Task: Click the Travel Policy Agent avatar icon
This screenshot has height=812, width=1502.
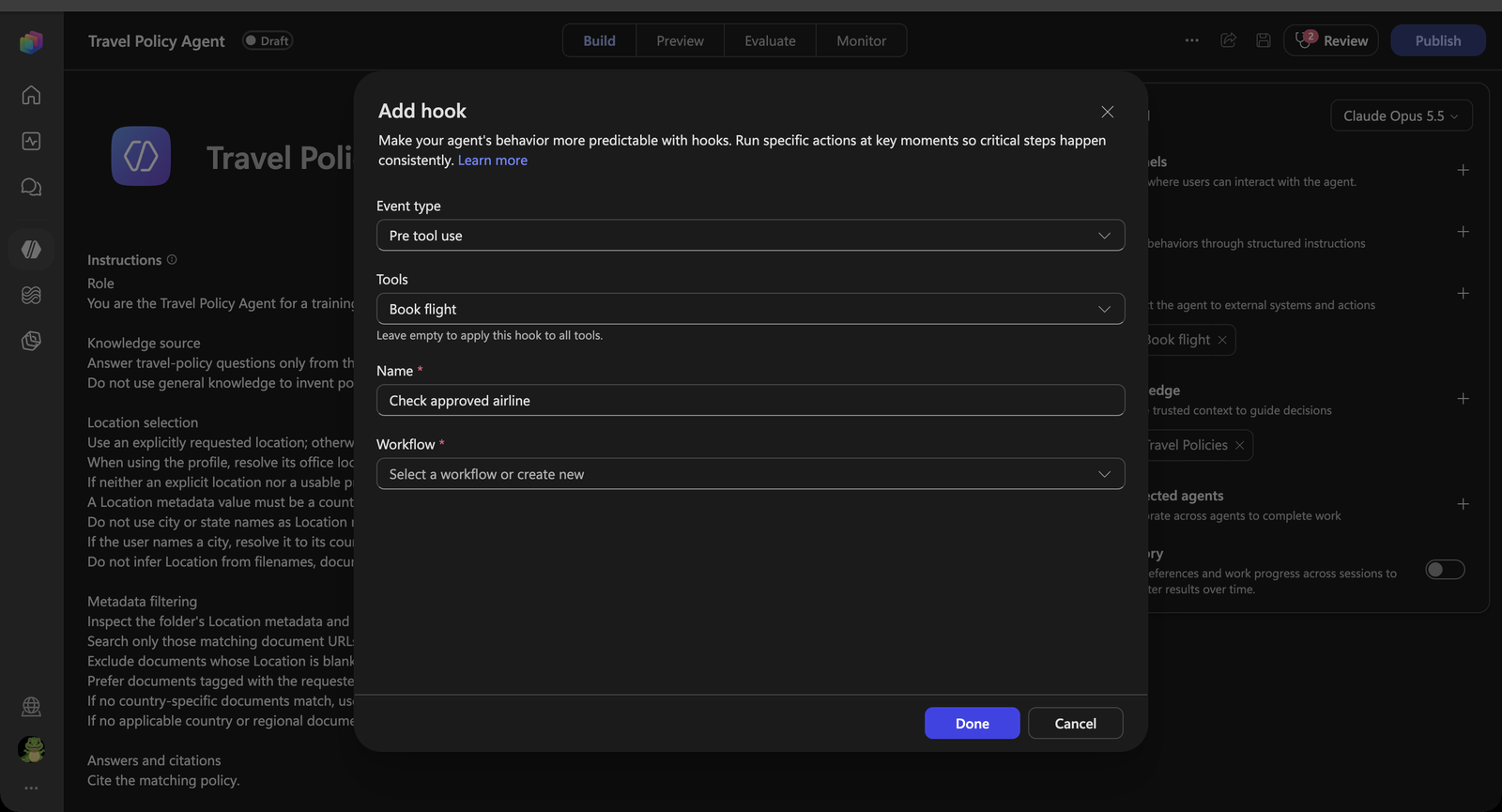Action: [x=141, y=156]
